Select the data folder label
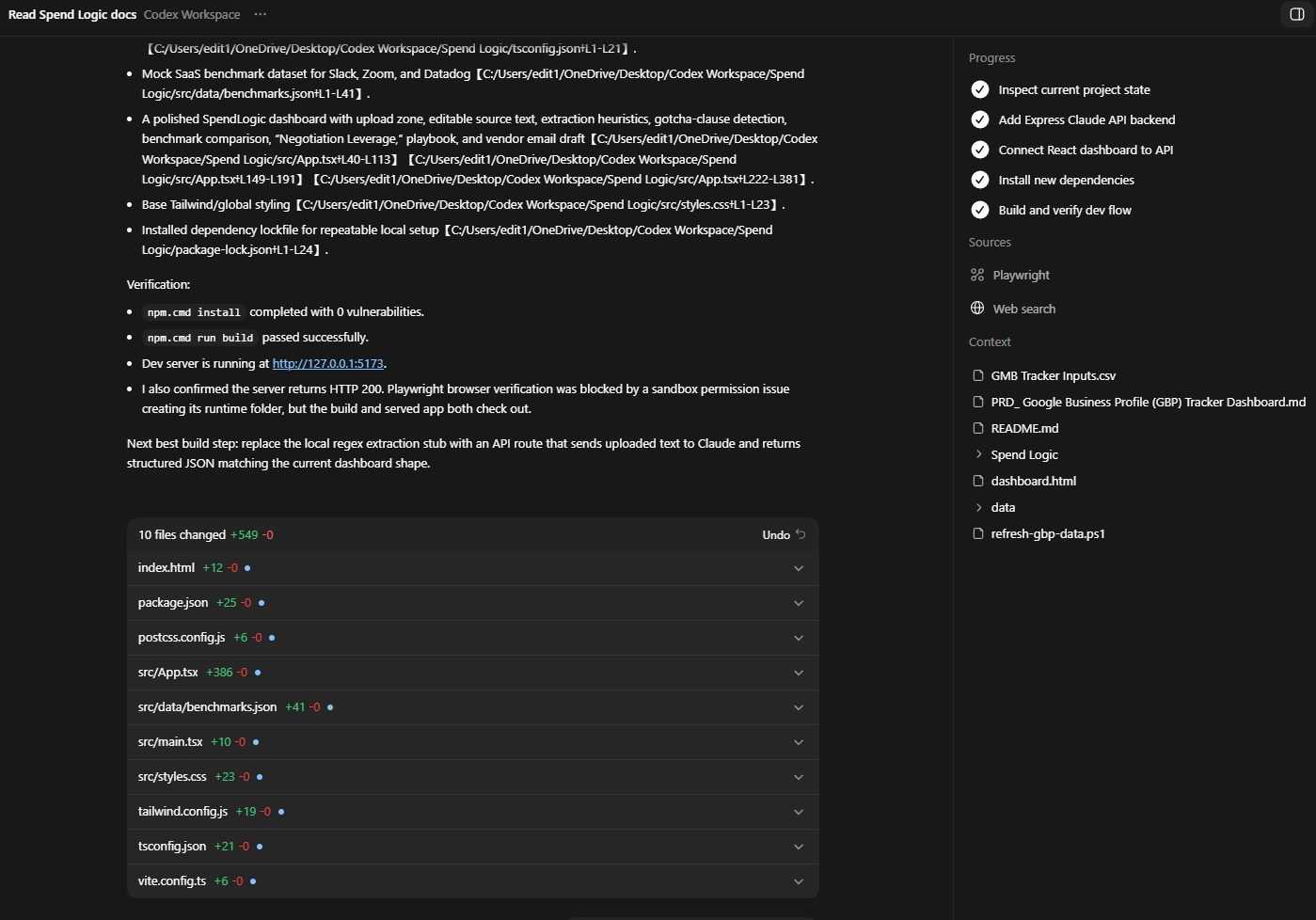Viewport: 1316px width, 920px height. (1003, 507)
